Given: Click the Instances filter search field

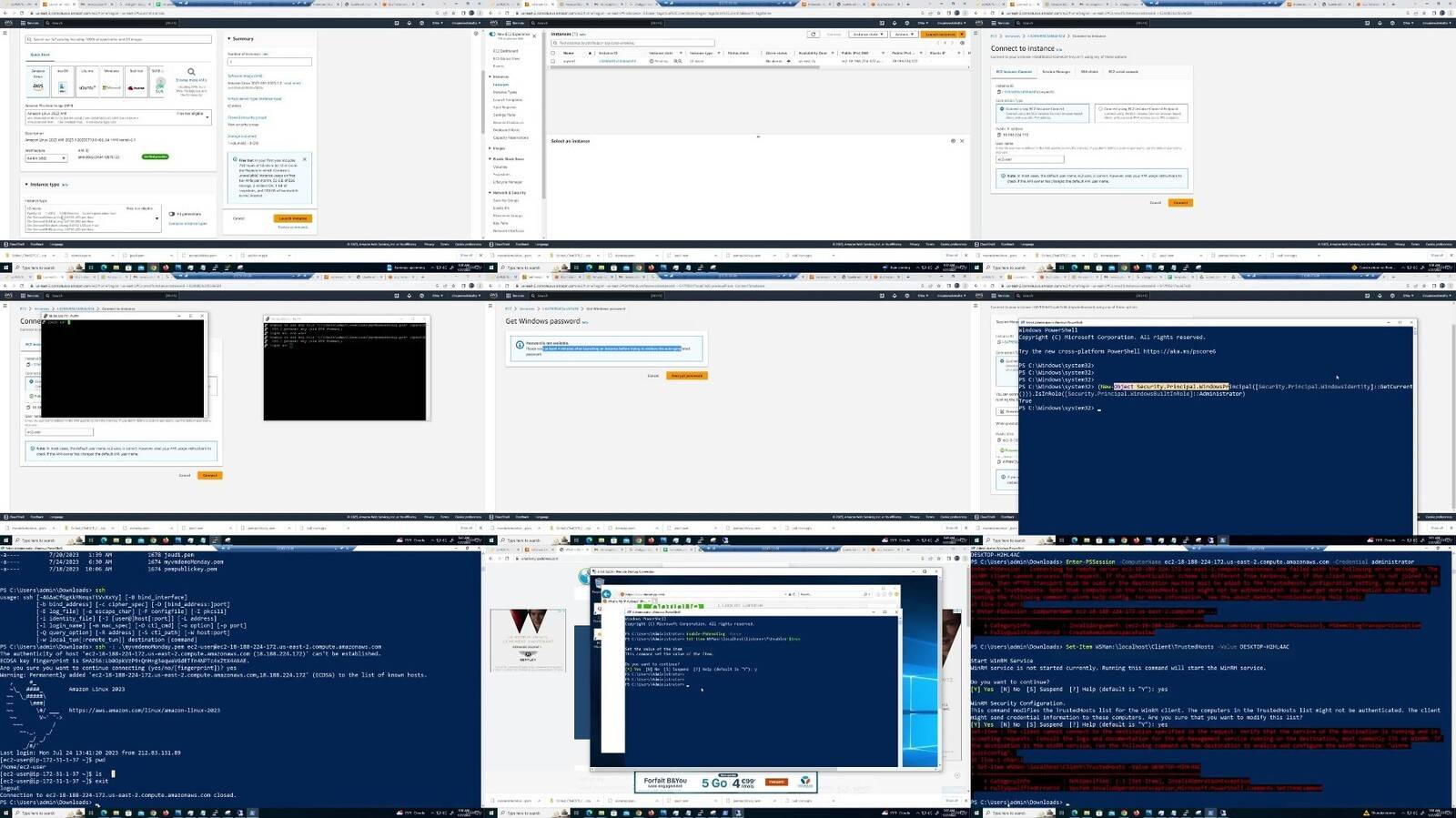Looking at the screenshot, I should pos(632,43).
